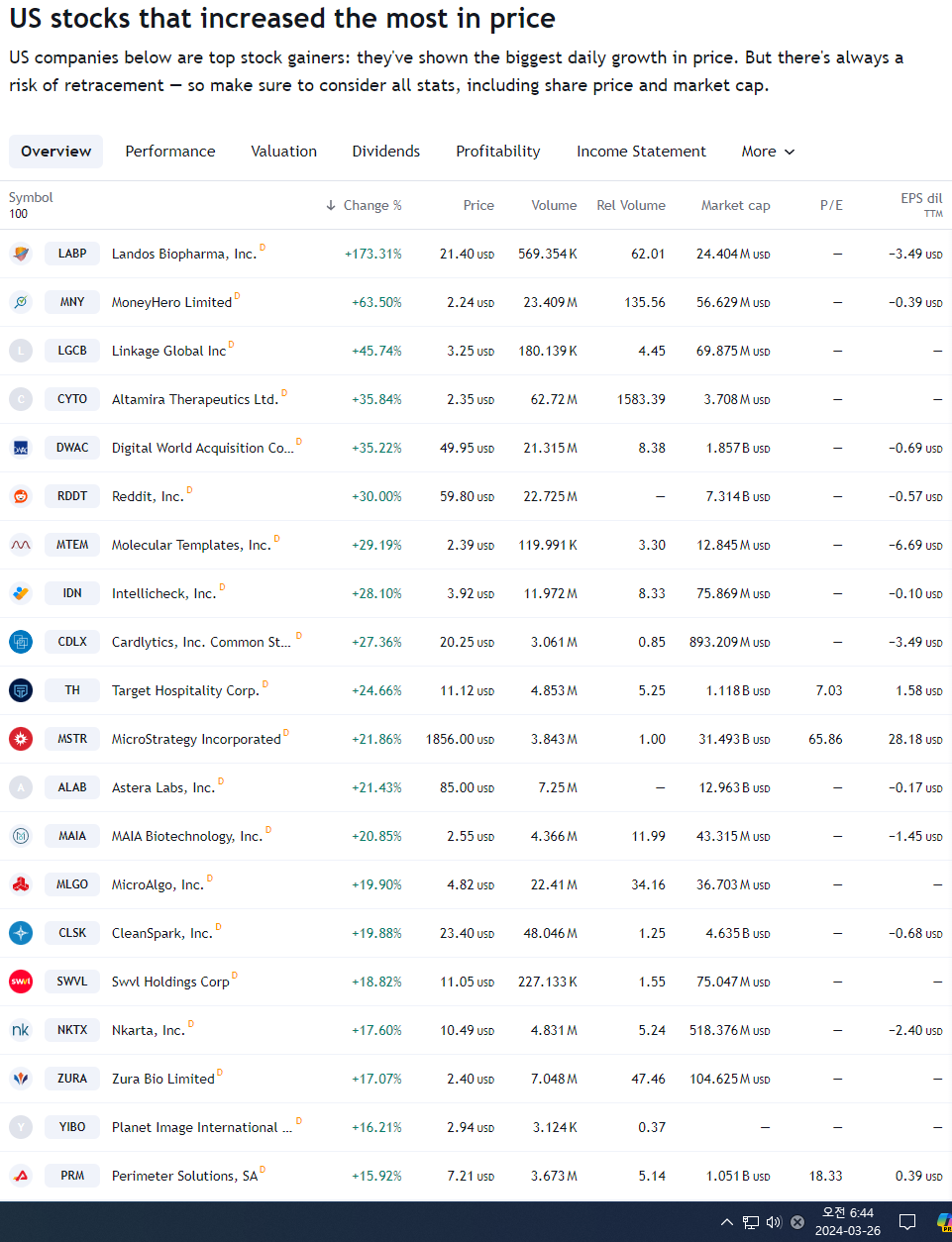Screen dimensions: 952x1242
Task: Click the taskbar clock showing 6:44
Action: [848, 1222]
